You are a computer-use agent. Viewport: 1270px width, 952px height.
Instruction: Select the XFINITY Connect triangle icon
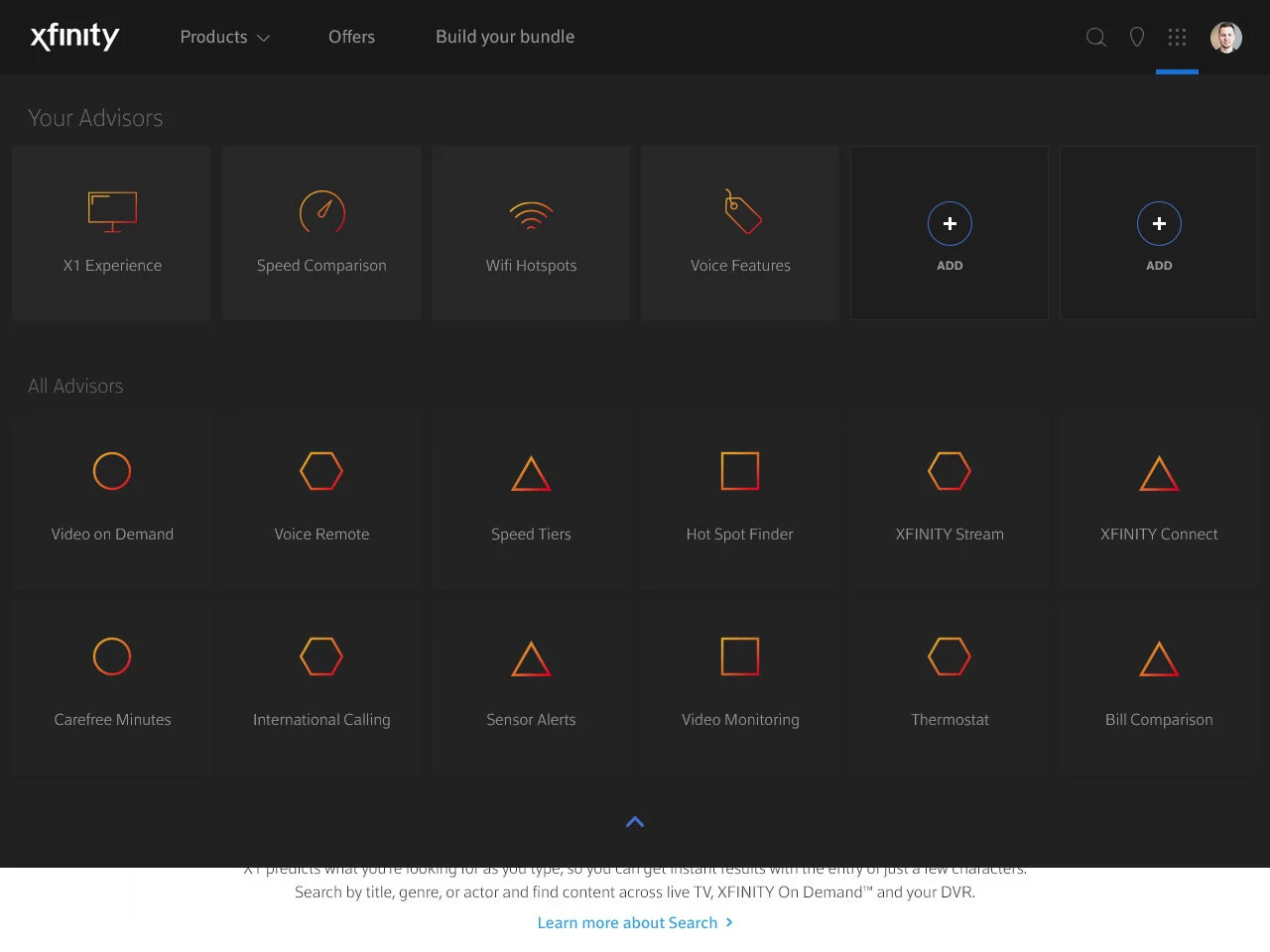pos(1159,474)
